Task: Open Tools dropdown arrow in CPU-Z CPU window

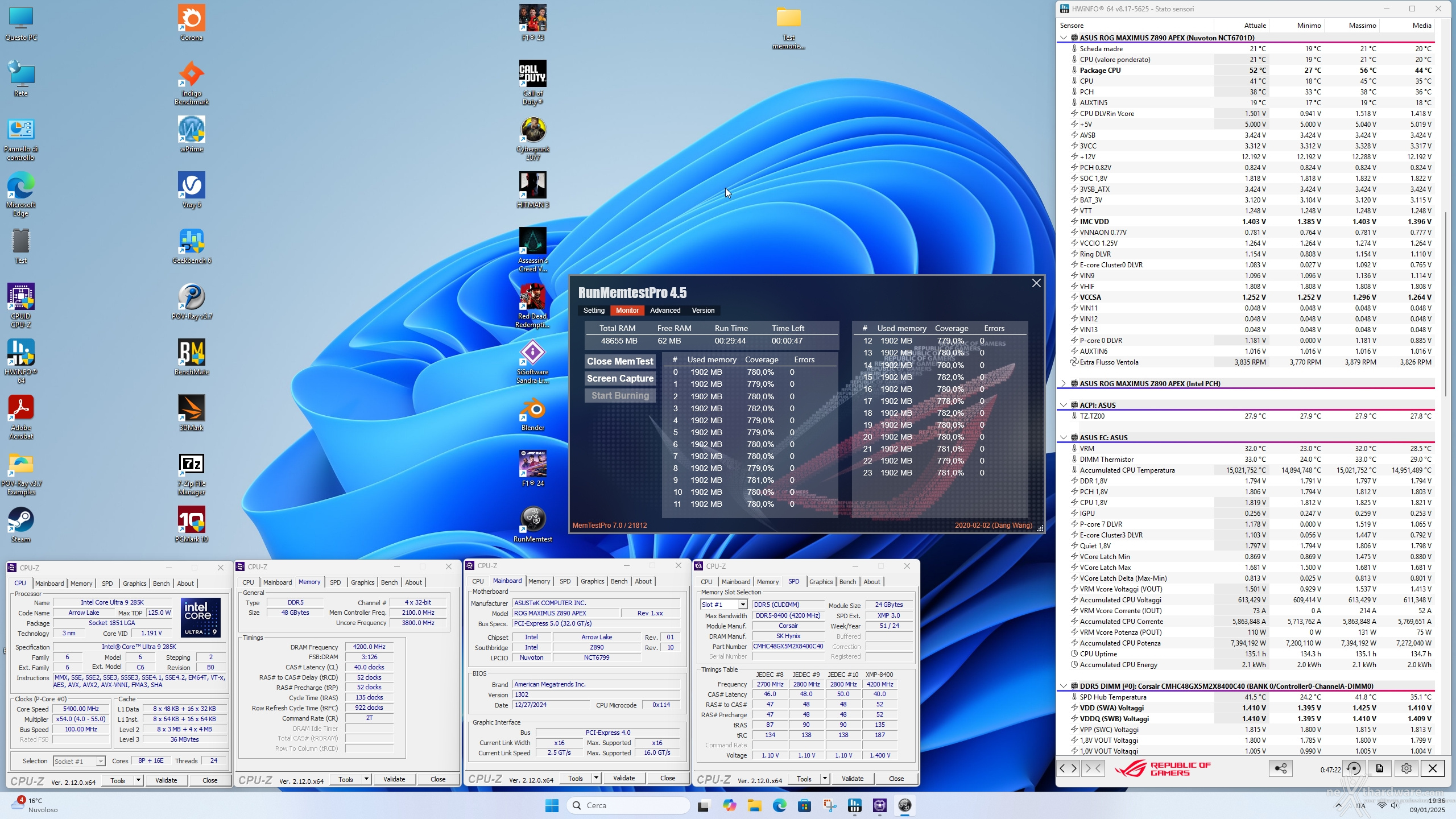Action: [x=138, y=780]
